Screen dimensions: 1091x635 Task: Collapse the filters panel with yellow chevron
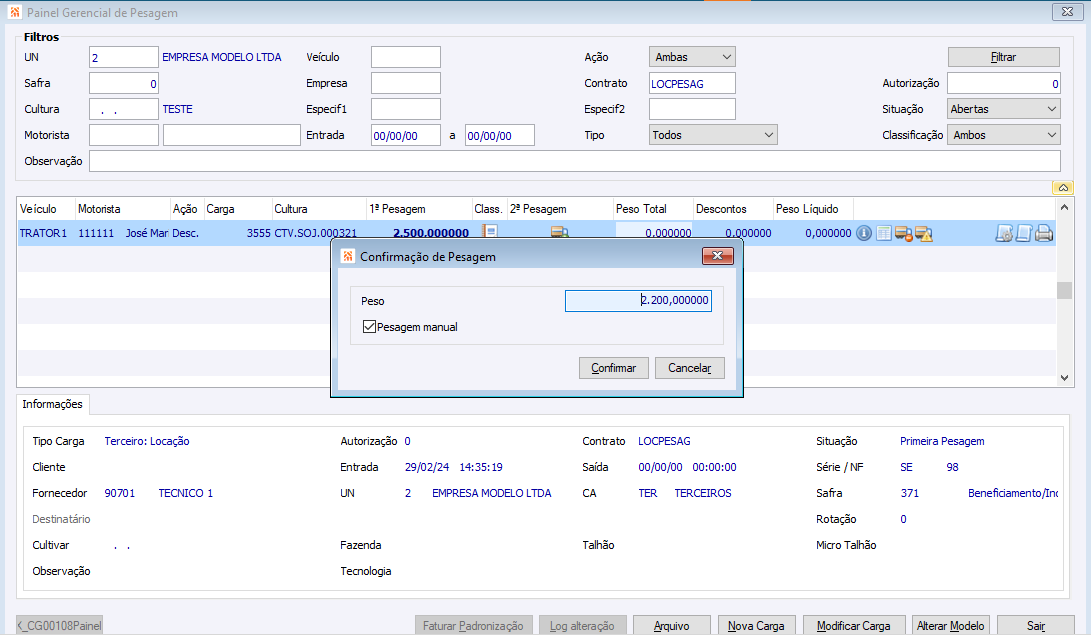pyautogui.click(x=1063, y=188)
